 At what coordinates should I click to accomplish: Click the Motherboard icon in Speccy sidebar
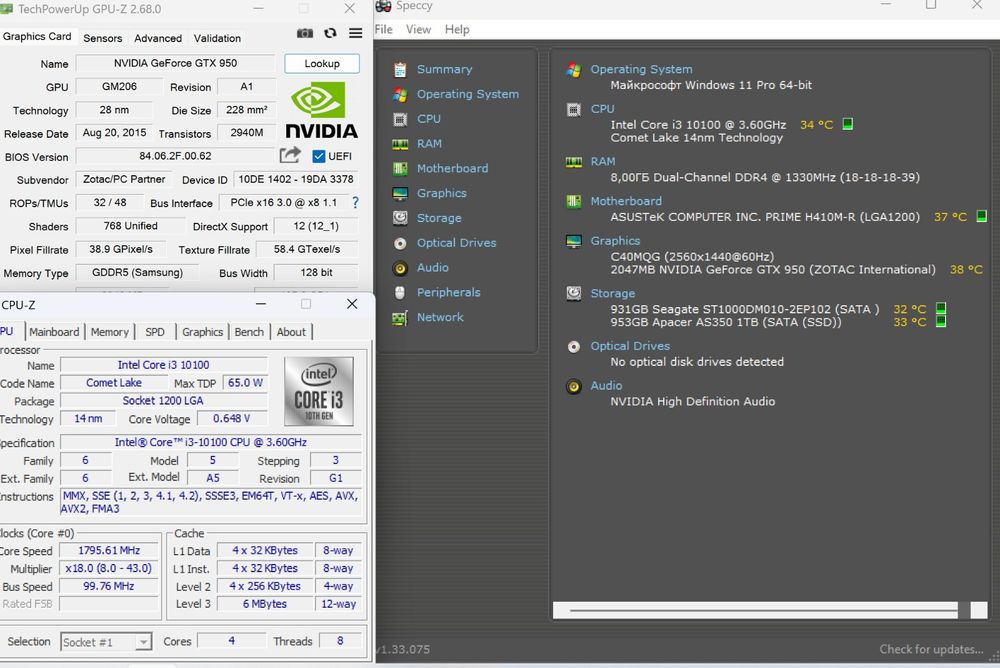[x=400, y=168]
